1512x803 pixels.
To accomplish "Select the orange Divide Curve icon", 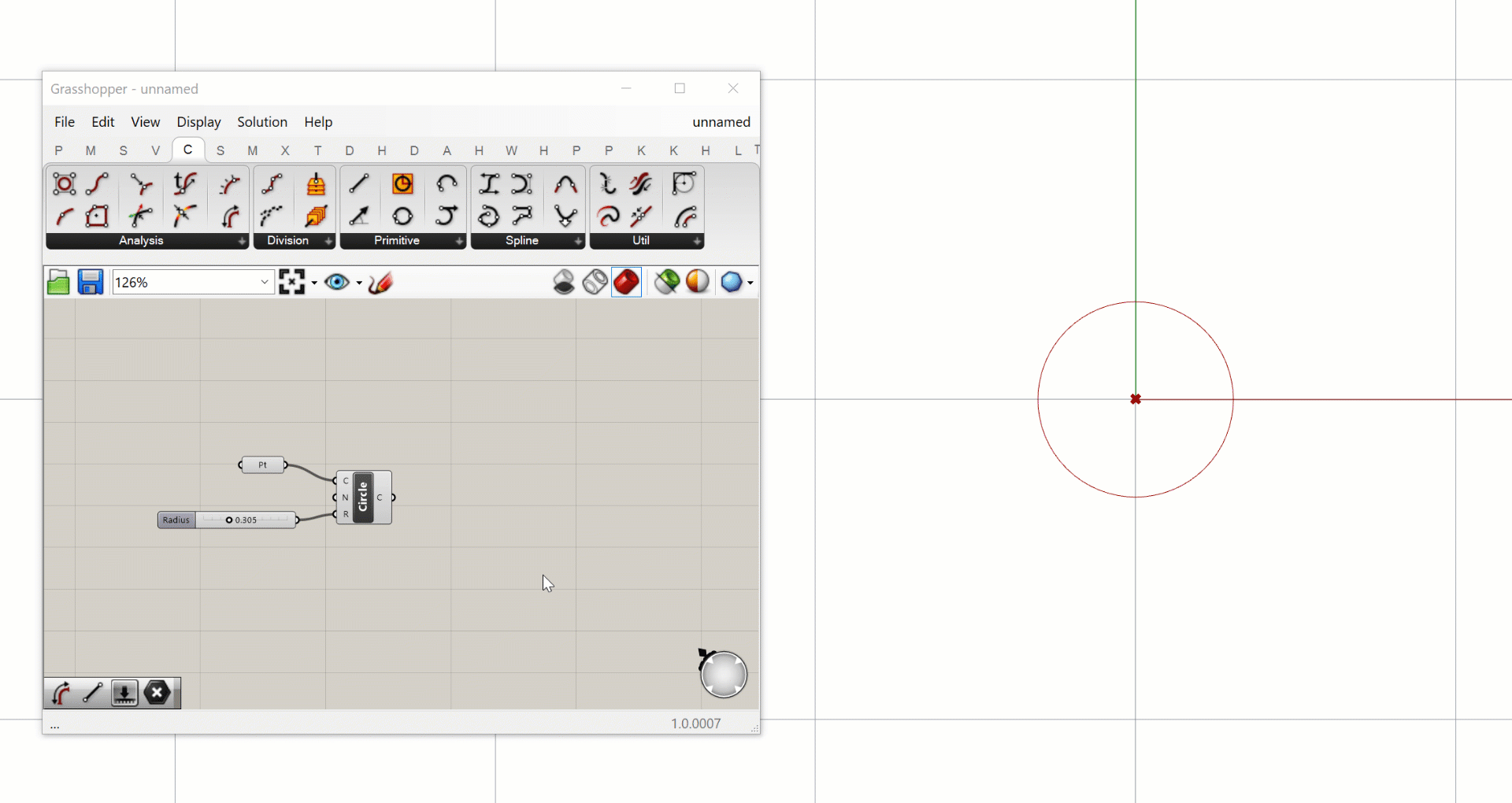I will pos(316,184).
